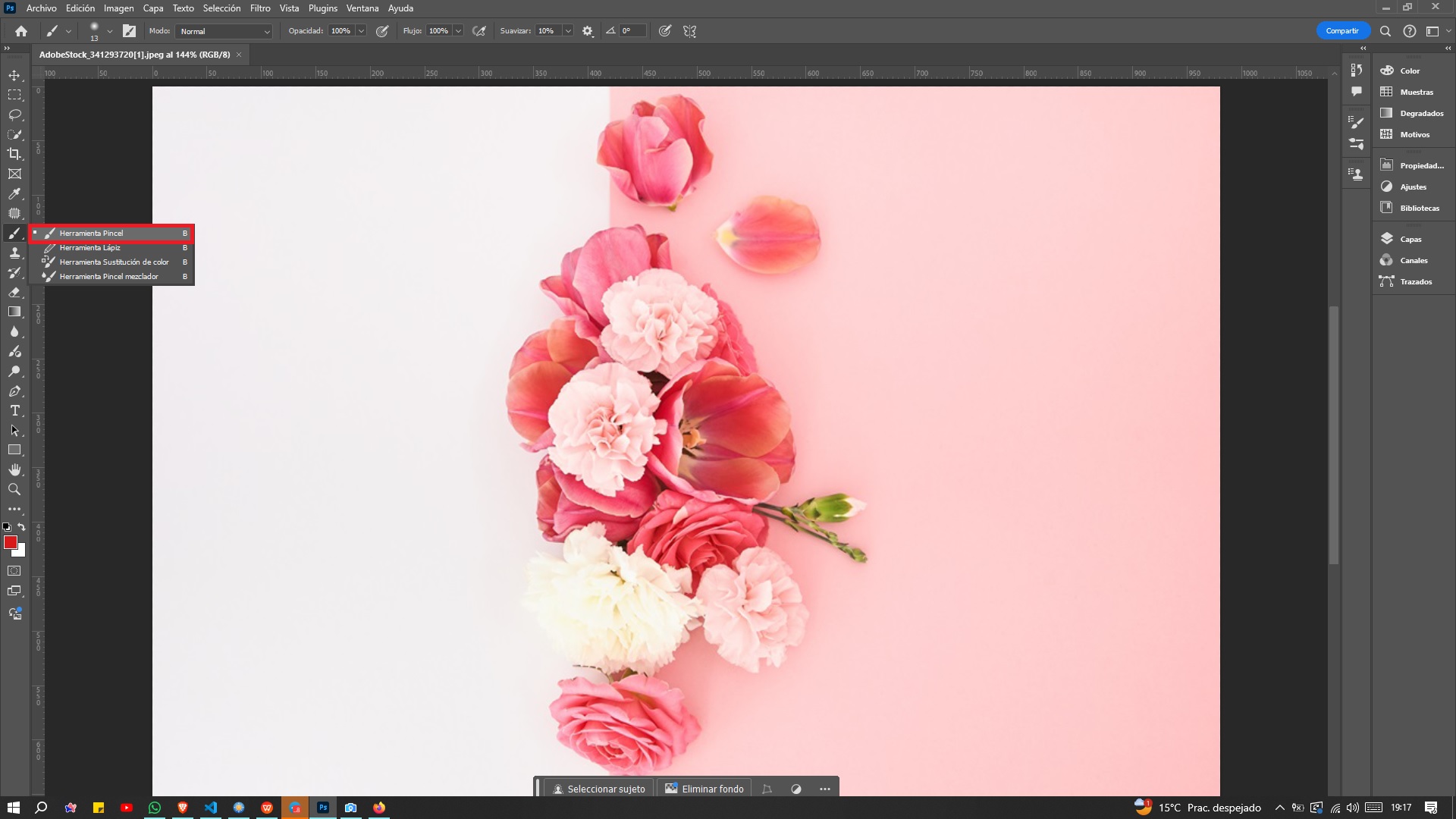Choose Herramienta Pincel mezclador
1456x819 pixels.
(112, 277)
